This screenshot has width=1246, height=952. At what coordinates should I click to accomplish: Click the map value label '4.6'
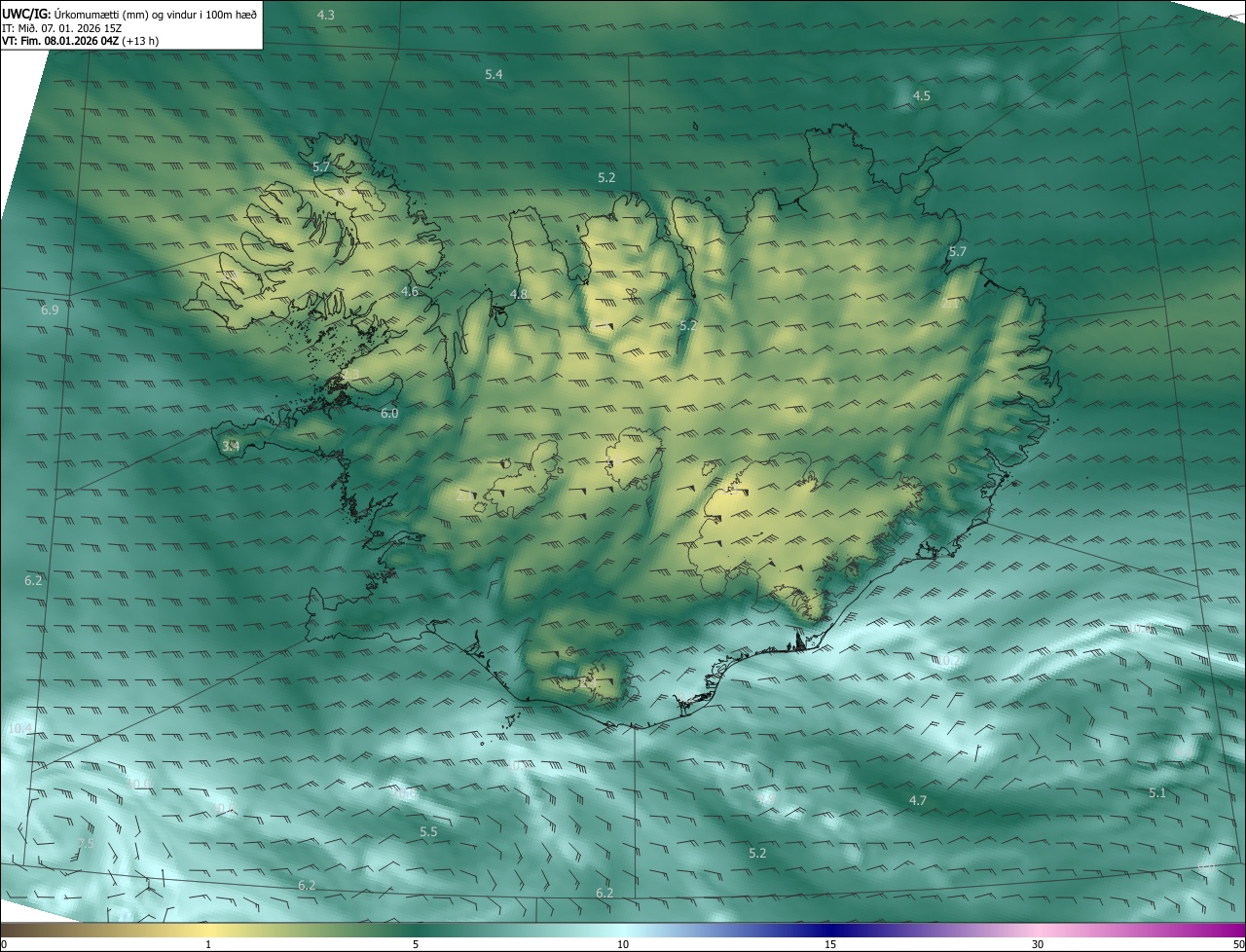click(x=410, y=291)
